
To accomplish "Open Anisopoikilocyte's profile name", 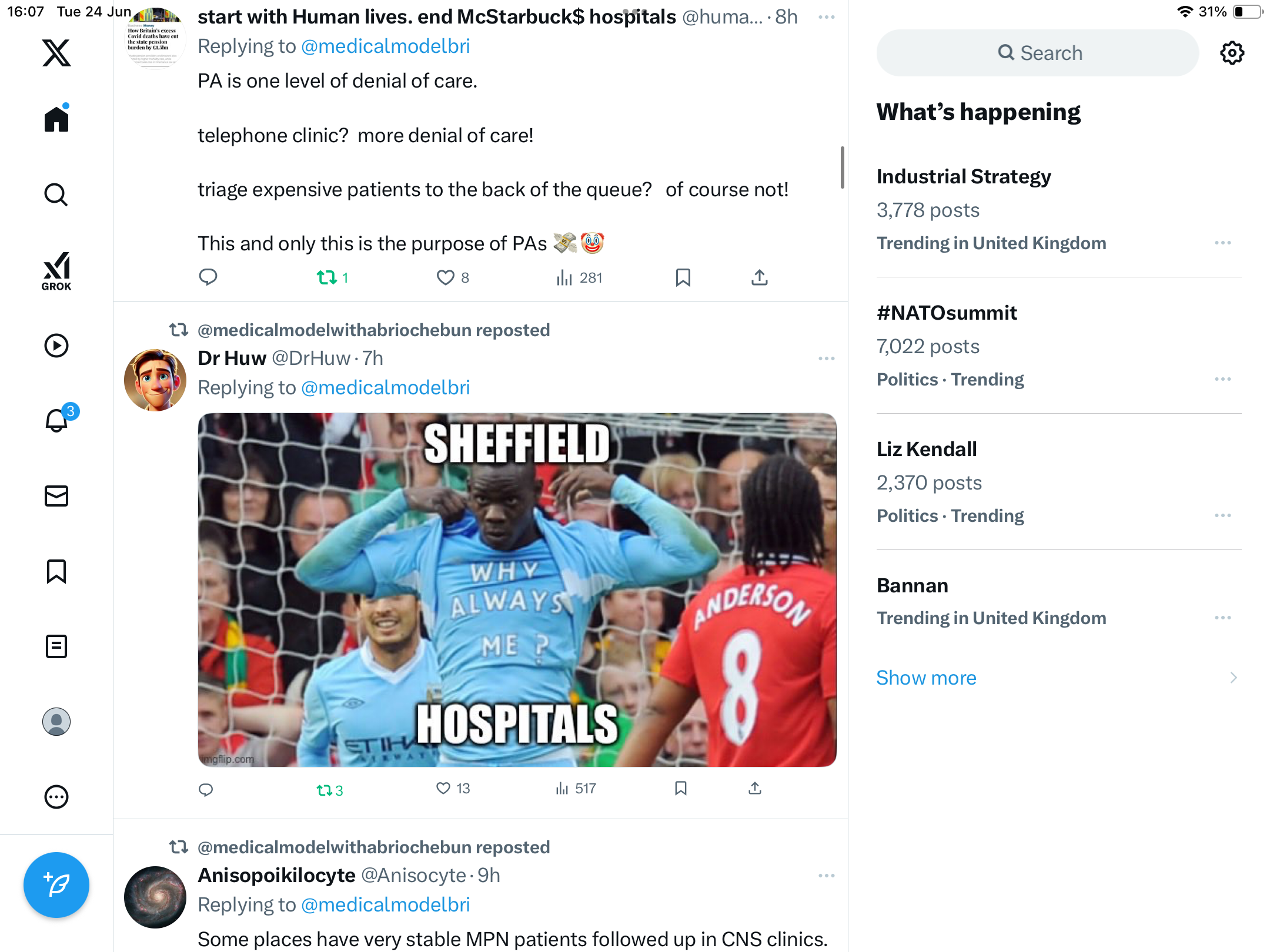I will click(276, 876).
